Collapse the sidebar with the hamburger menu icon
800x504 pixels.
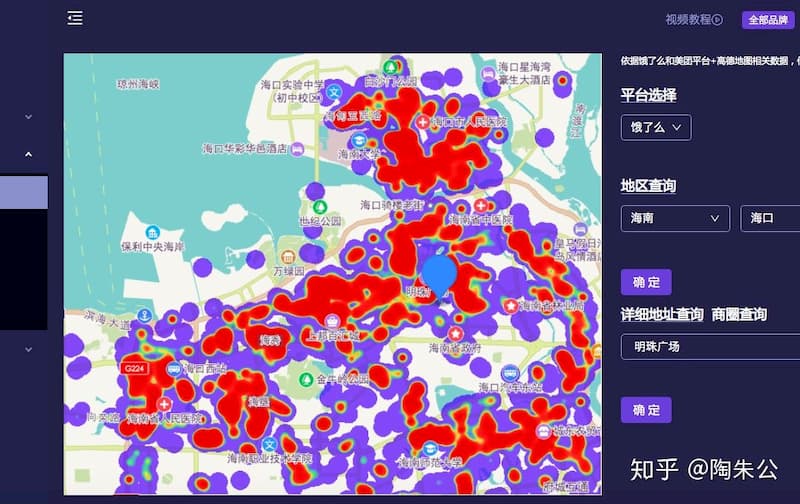(75, 18)
